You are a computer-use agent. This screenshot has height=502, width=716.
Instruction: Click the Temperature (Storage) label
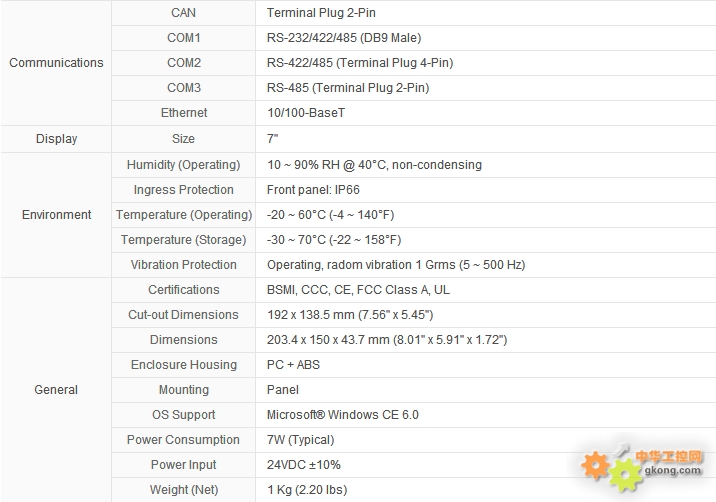184,240
